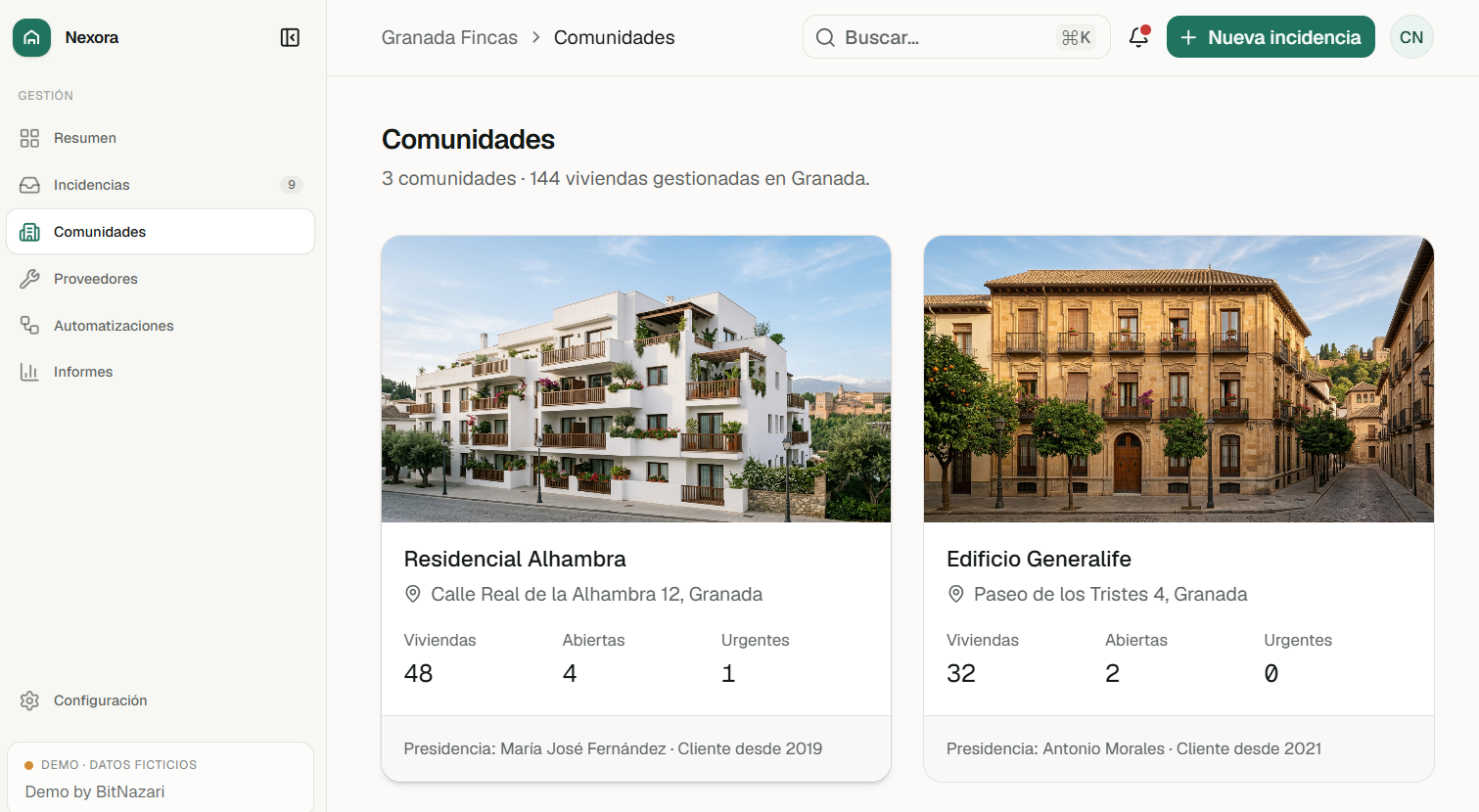This screenshot has height=812, width=1479.
Task: Click the Resumen grid icon
Action: (x=29, y=138)
